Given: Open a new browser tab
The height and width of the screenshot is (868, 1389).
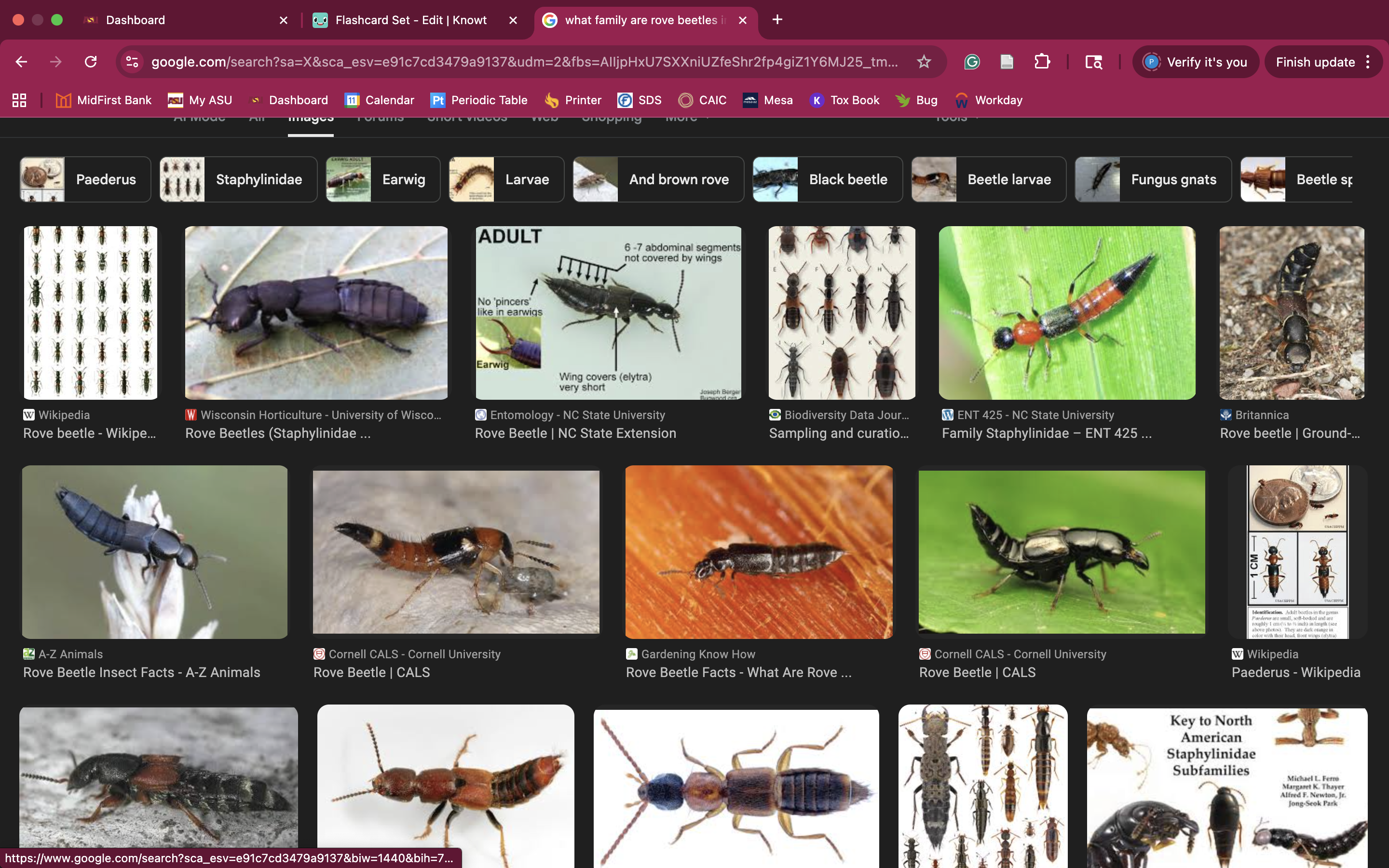Looking at the screenshot, I should tap(777, 20).
